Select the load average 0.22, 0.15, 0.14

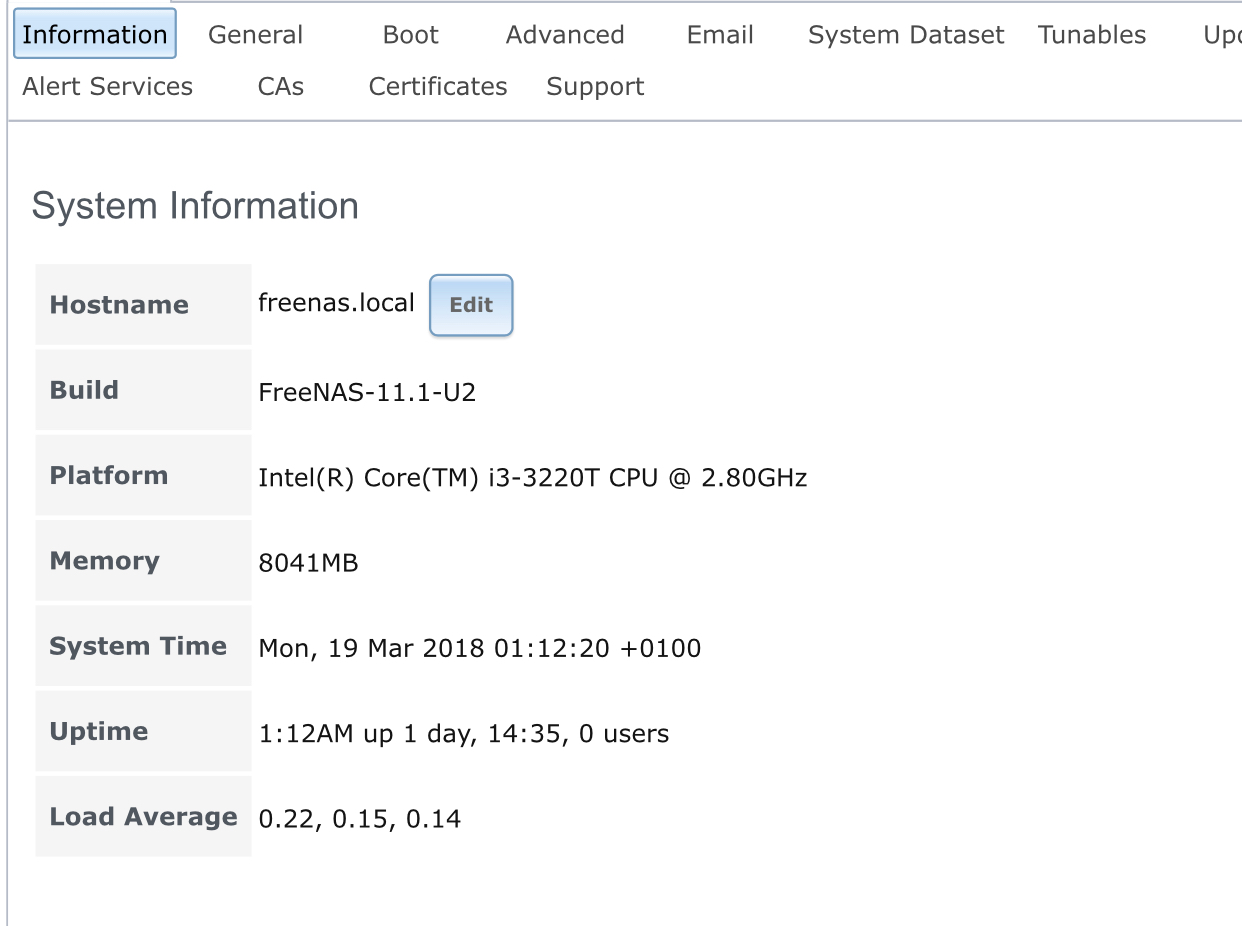(x=360, y=819)
